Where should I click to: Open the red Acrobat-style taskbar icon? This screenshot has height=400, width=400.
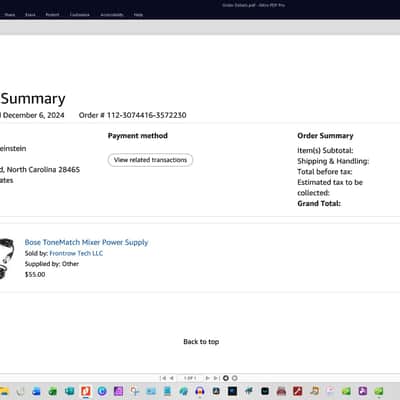tap(297, 391)
